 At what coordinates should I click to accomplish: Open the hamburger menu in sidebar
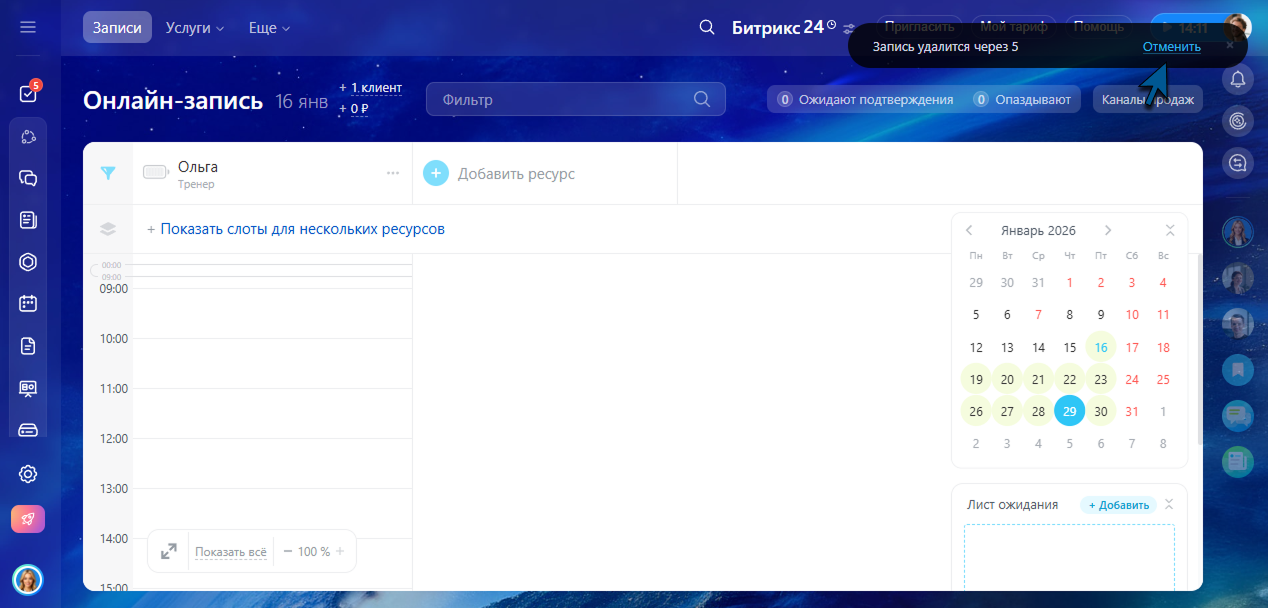coord(28,27)
